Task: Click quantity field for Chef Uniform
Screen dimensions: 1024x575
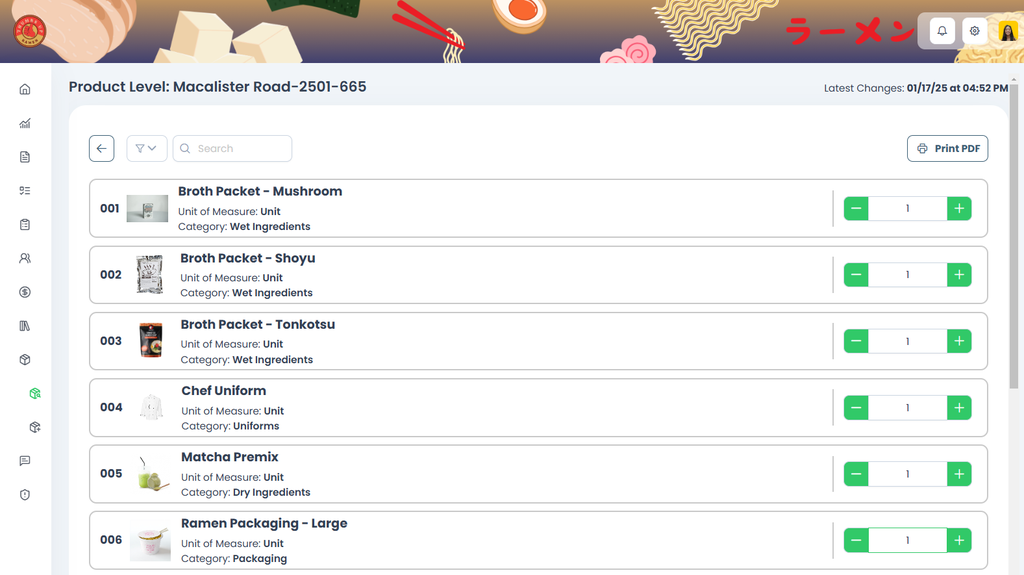Action: tap(908, 408)
